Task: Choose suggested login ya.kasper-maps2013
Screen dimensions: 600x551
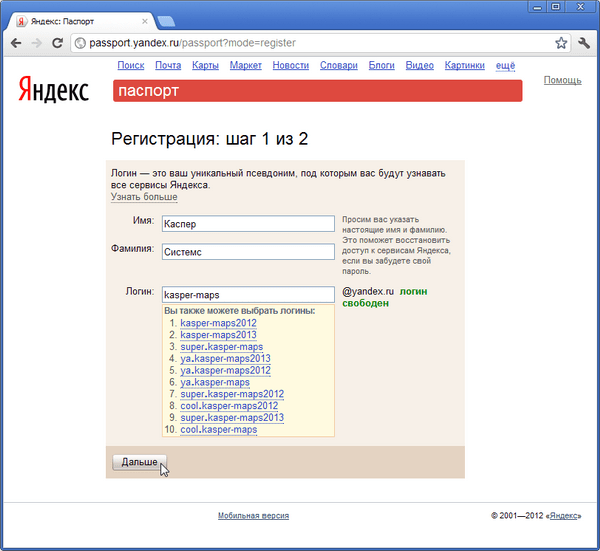Action: (225, 359)
